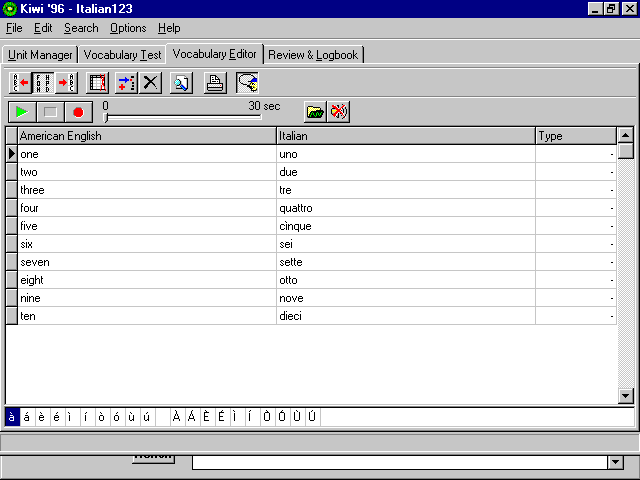This screenshot has height=480, width=640.
Task: Click the insert row icon with blue arrow
Action: tap(126, 83)
